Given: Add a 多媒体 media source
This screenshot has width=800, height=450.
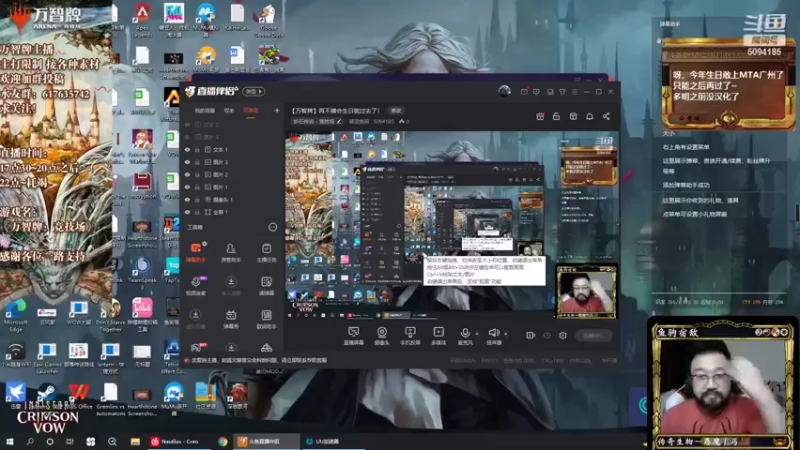Looking at the screenshot, I should 438,336.
